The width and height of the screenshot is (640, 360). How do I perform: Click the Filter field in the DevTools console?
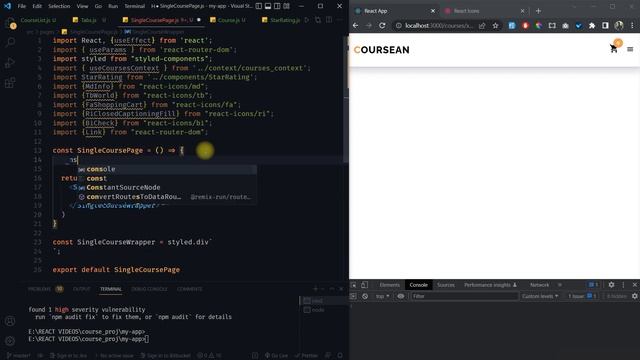click(x=464, y=296)
